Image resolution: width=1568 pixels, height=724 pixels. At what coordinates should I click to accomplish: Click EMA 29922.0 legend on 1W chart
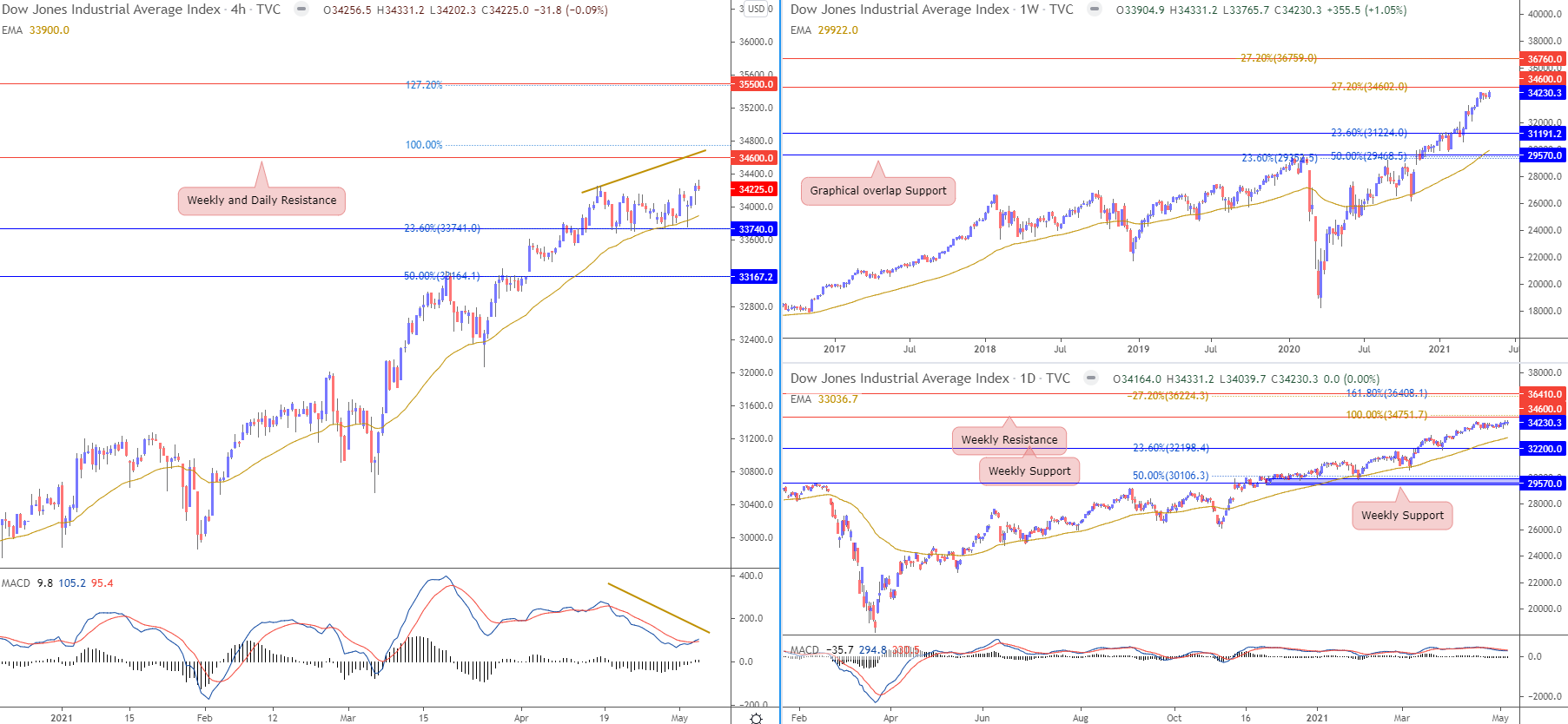(824, 30)
